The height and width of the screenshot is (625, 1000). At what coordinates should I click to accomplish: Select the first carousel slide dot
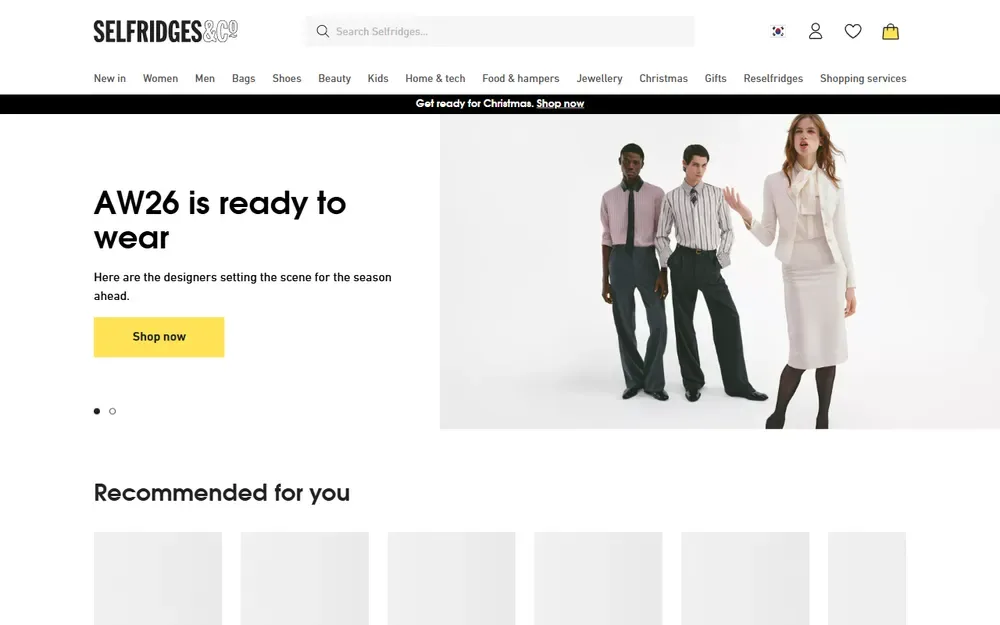97,411
